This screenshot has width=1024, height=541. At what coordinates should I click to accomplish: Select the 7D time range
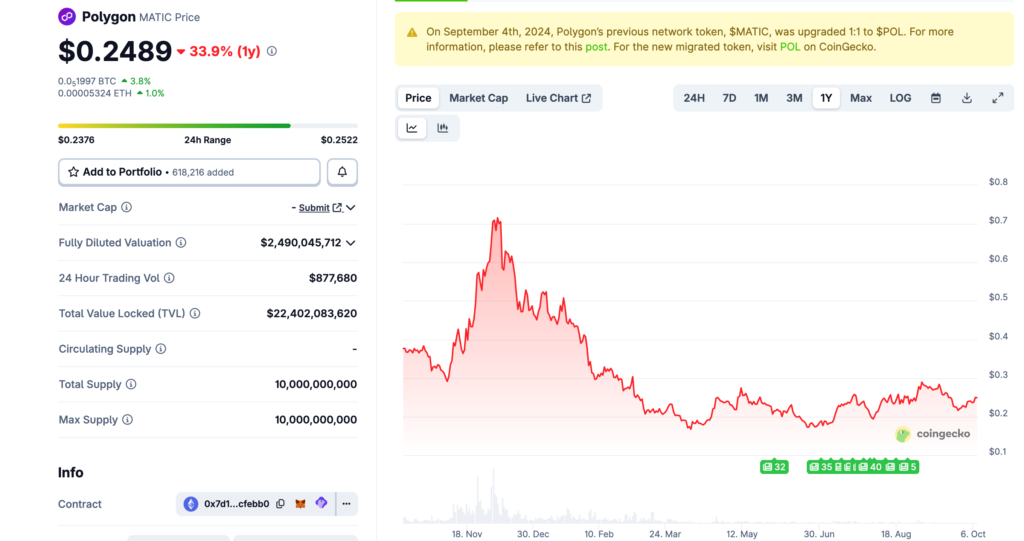coord(729,98)
